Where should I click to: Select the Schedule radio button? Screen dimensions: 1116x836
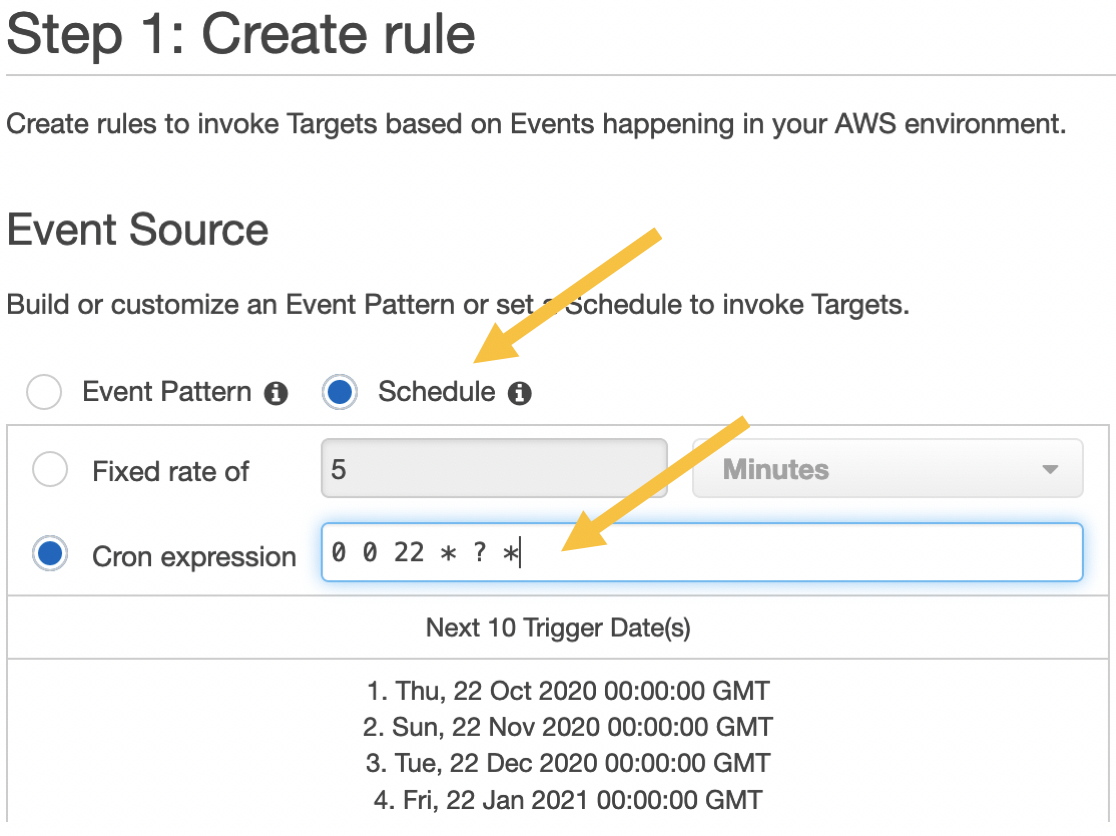tap(340, 393)
